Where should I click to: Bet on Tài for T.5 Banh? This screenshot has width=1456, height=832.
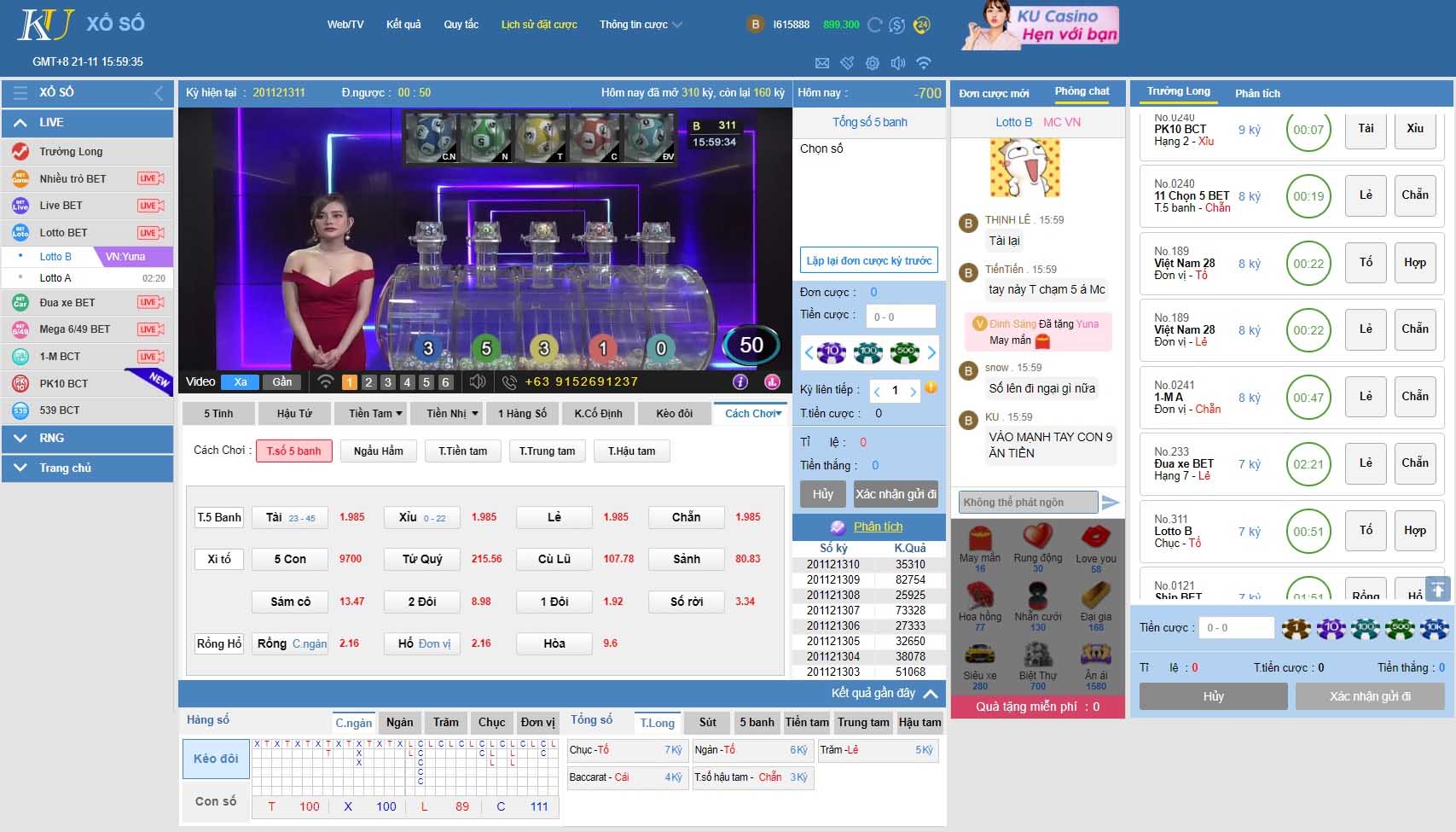[x=290, y=517]
